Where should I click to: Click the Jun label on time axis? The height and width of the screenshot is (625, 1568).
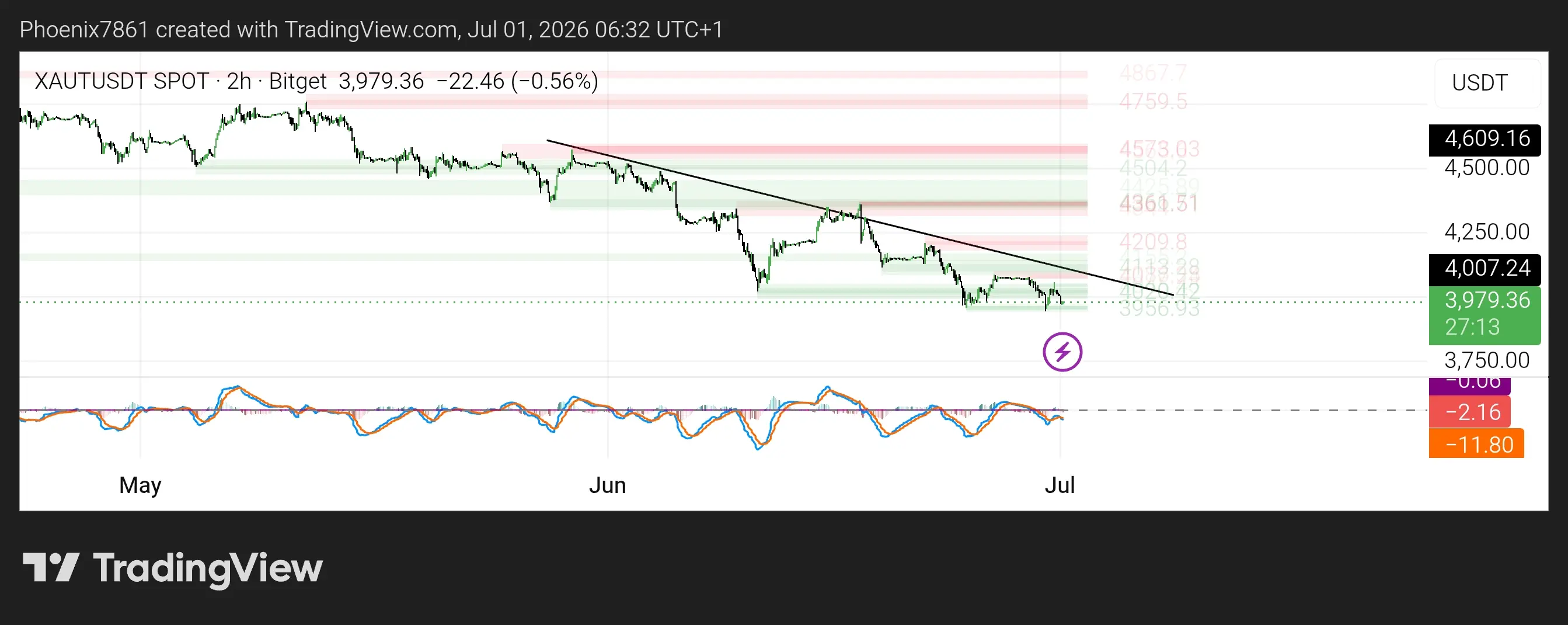608,485
